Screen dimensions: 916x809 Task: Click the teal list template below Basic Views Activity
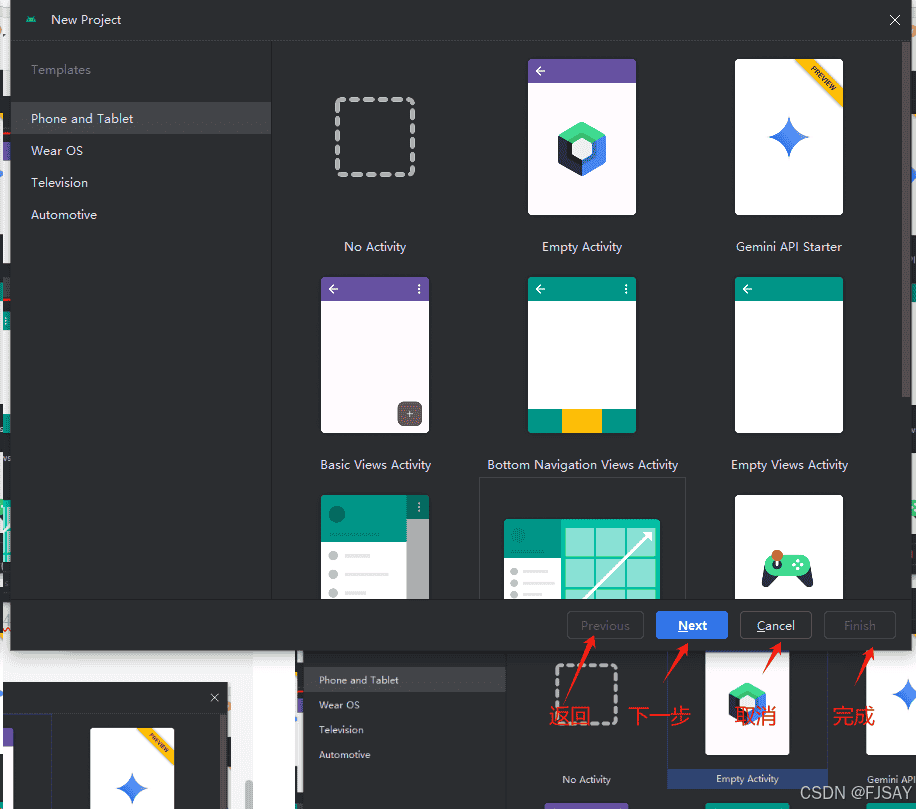tap(374, 547)
